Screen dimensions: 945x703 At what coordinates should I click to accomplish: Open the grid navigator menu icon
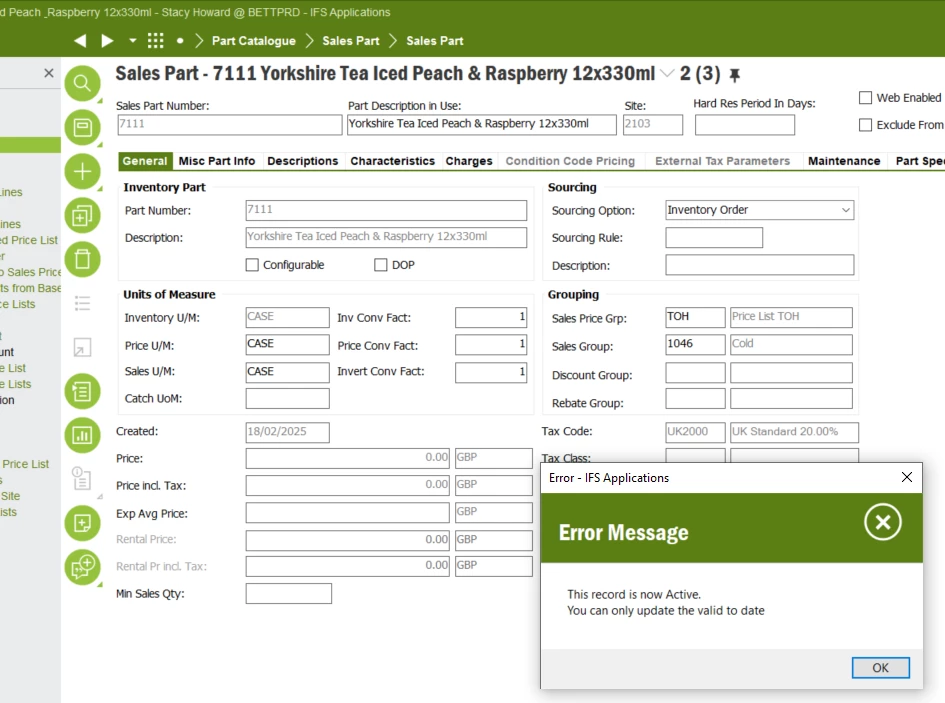click(155, 40)
